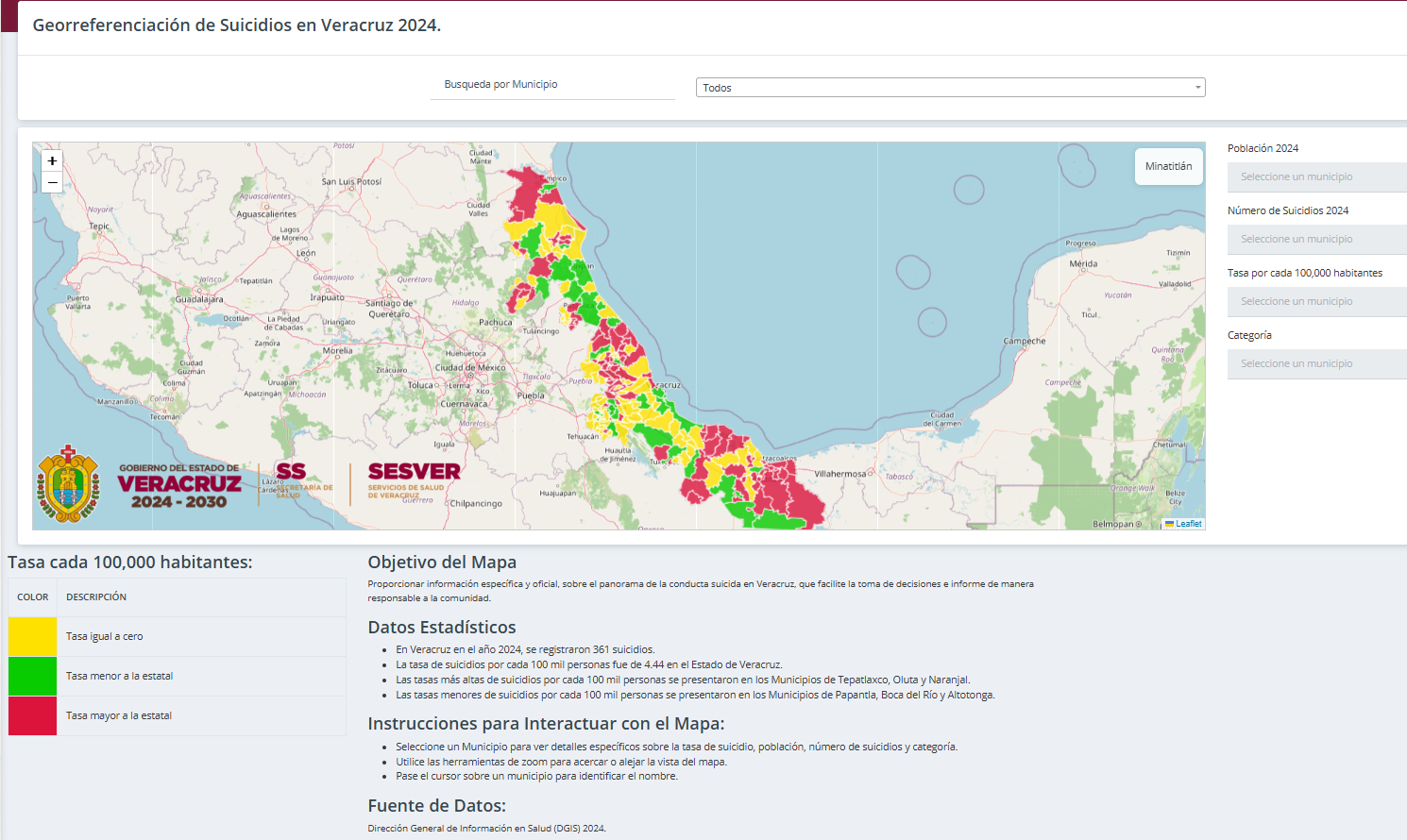Click the line mentioning Papantla, Boca del Río y Altotonga
This screenshot has height=840, width=1407.
pyautogui.click(x=695, y=695)
